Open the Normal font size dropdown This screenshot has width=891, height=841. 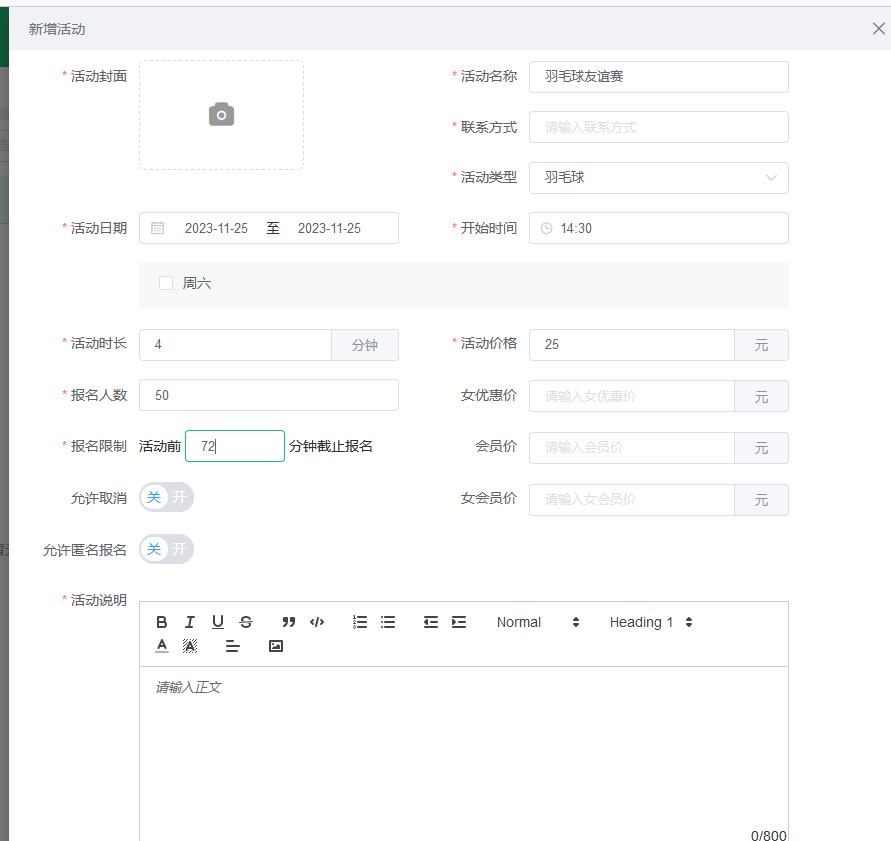(538, 622)
